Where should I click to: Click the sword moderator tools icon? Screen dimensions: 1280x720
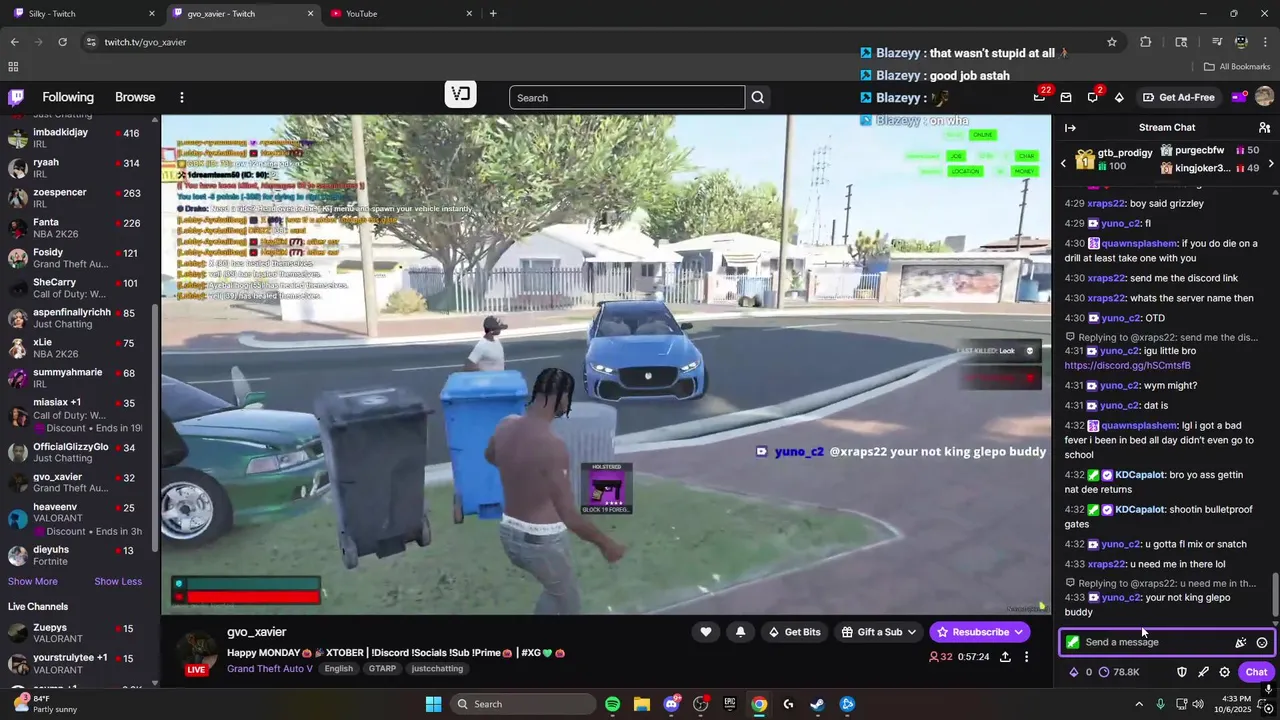point(1203,672)
